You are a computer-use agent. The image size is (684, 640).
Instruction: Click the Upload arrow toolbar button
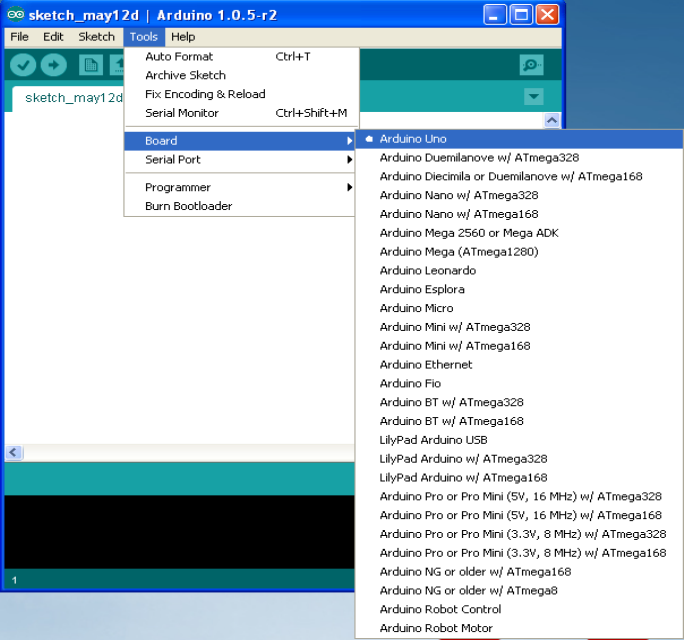pyautogui.click(x=54, y=65)
